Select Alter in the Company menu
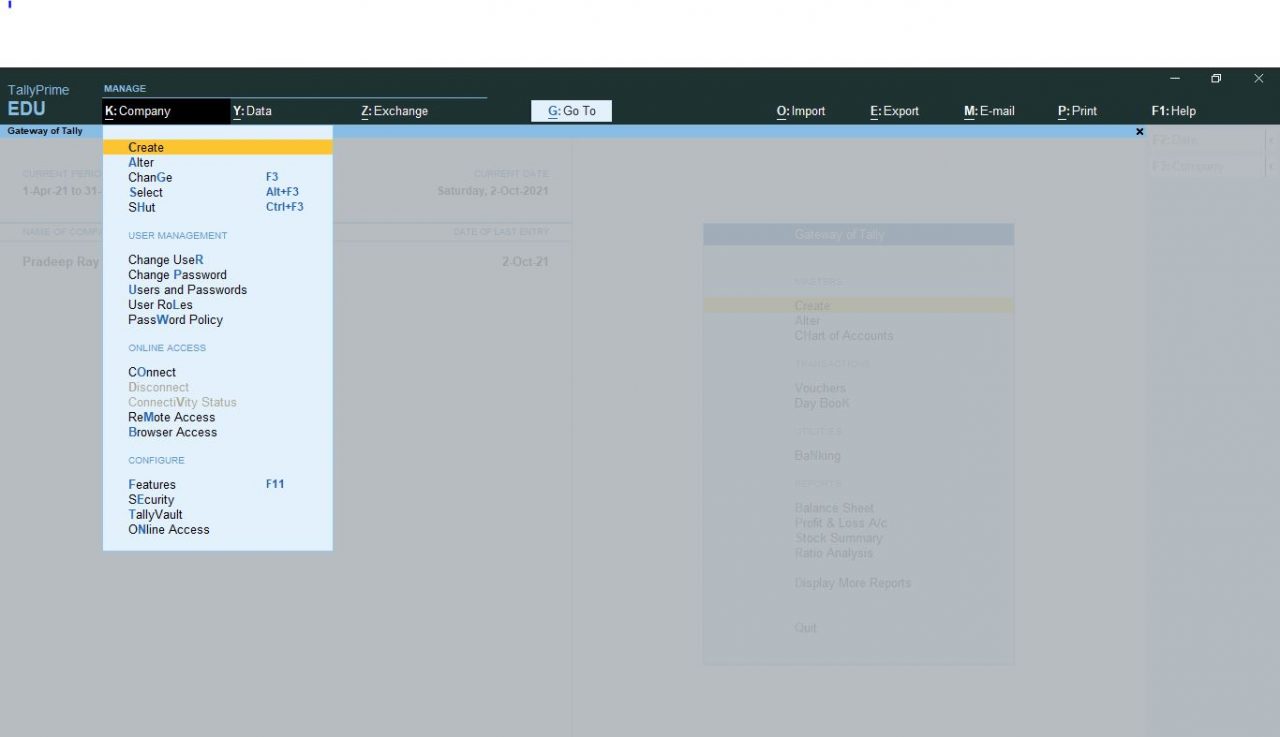The image size is (1280, 737). [141, 162]
